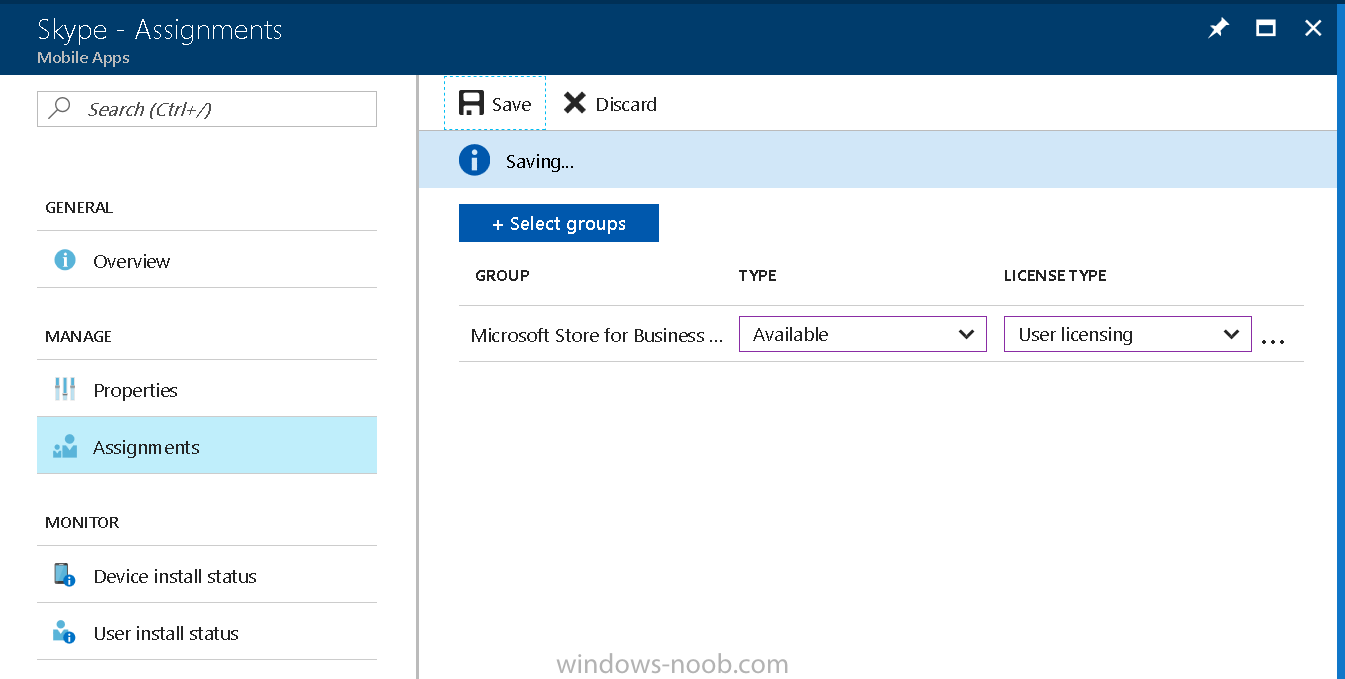Viewport: 1345px width, 679px height.
Task: Close the Skype Assignments blade
Action: pyautogui.click(x=1313, y=28)
